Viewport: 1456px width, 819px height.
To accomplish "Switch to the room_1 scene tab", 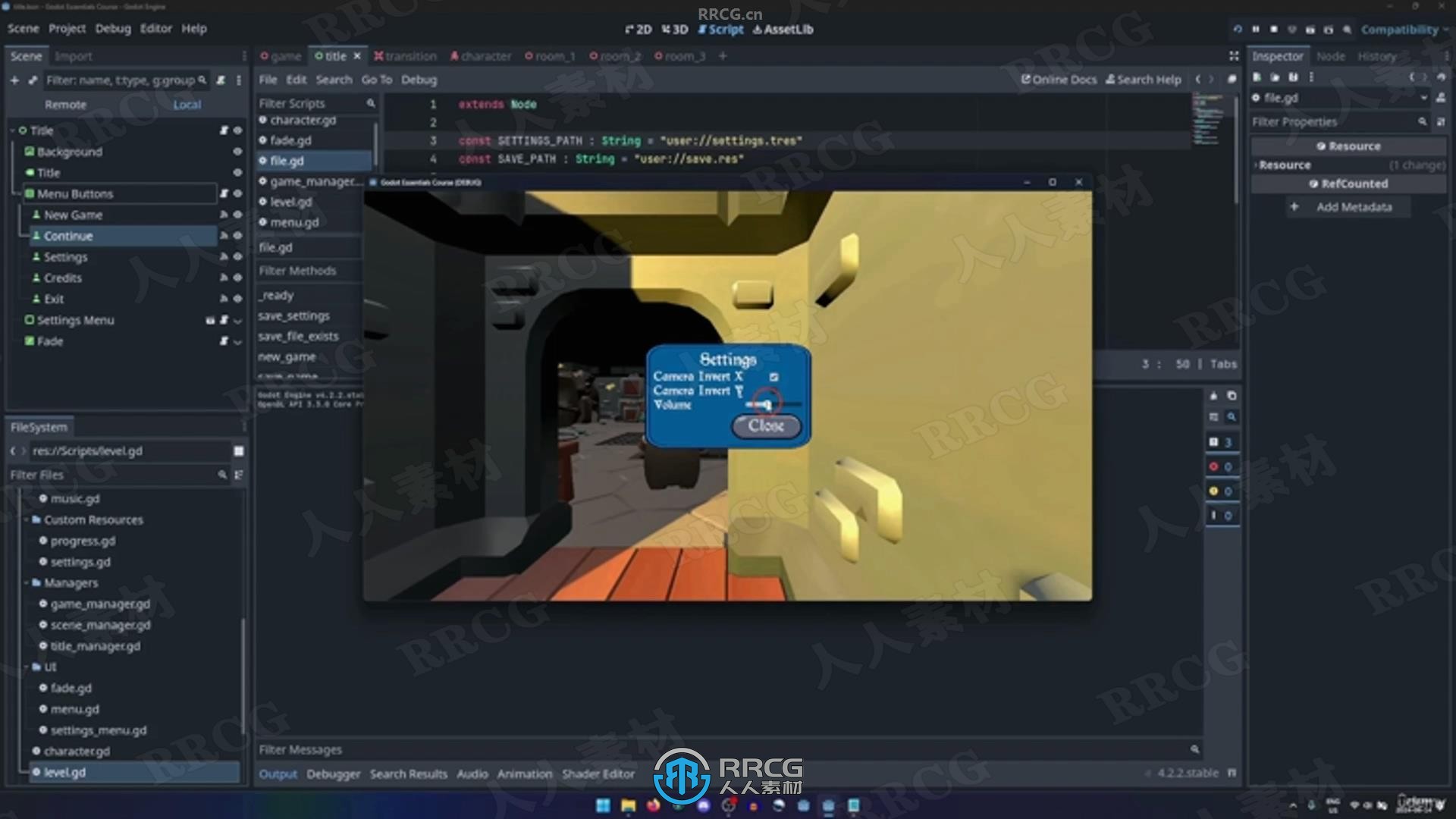I will pos(550,56).
